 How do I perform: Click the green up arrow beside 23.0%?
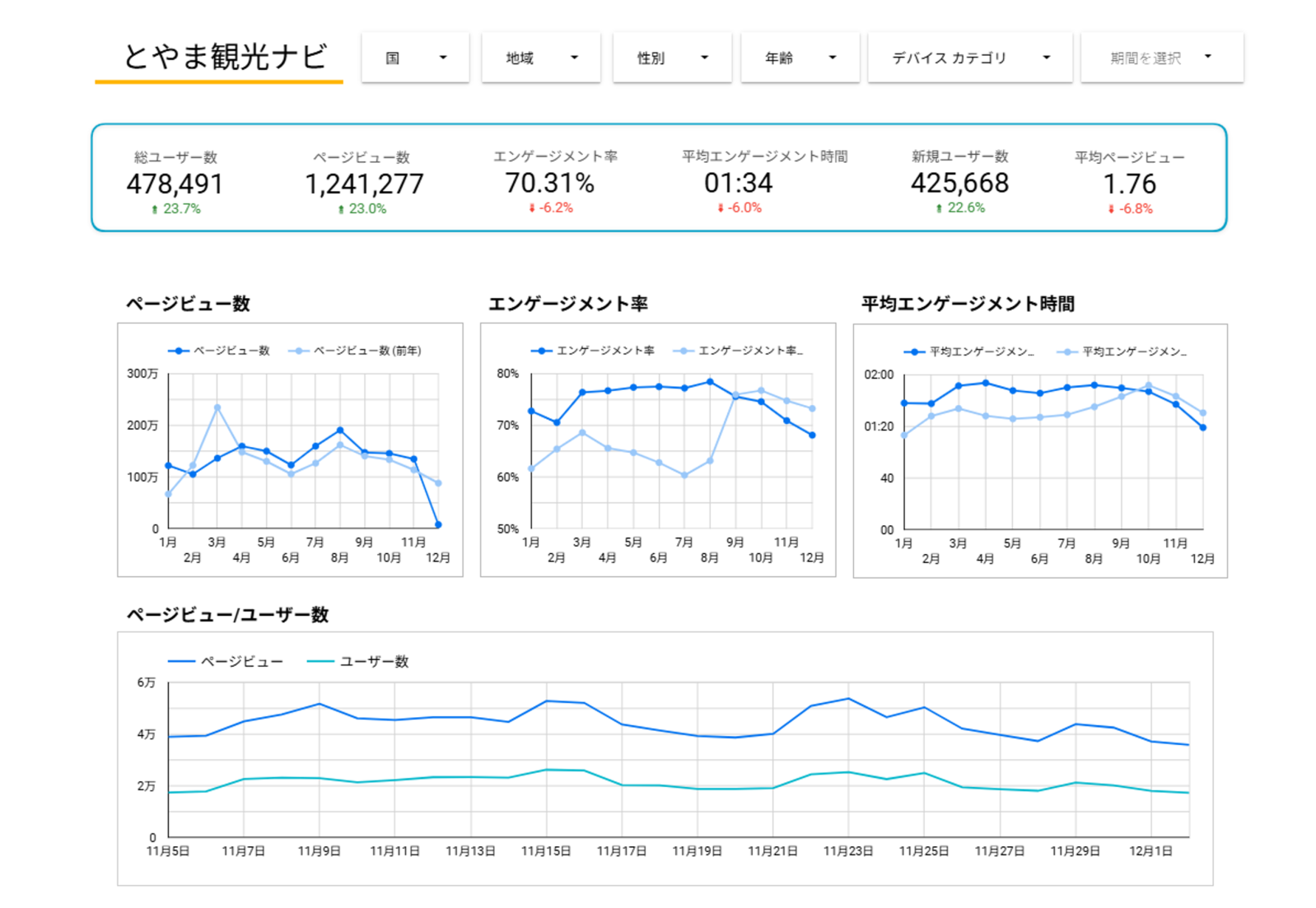tap(341, 209)
